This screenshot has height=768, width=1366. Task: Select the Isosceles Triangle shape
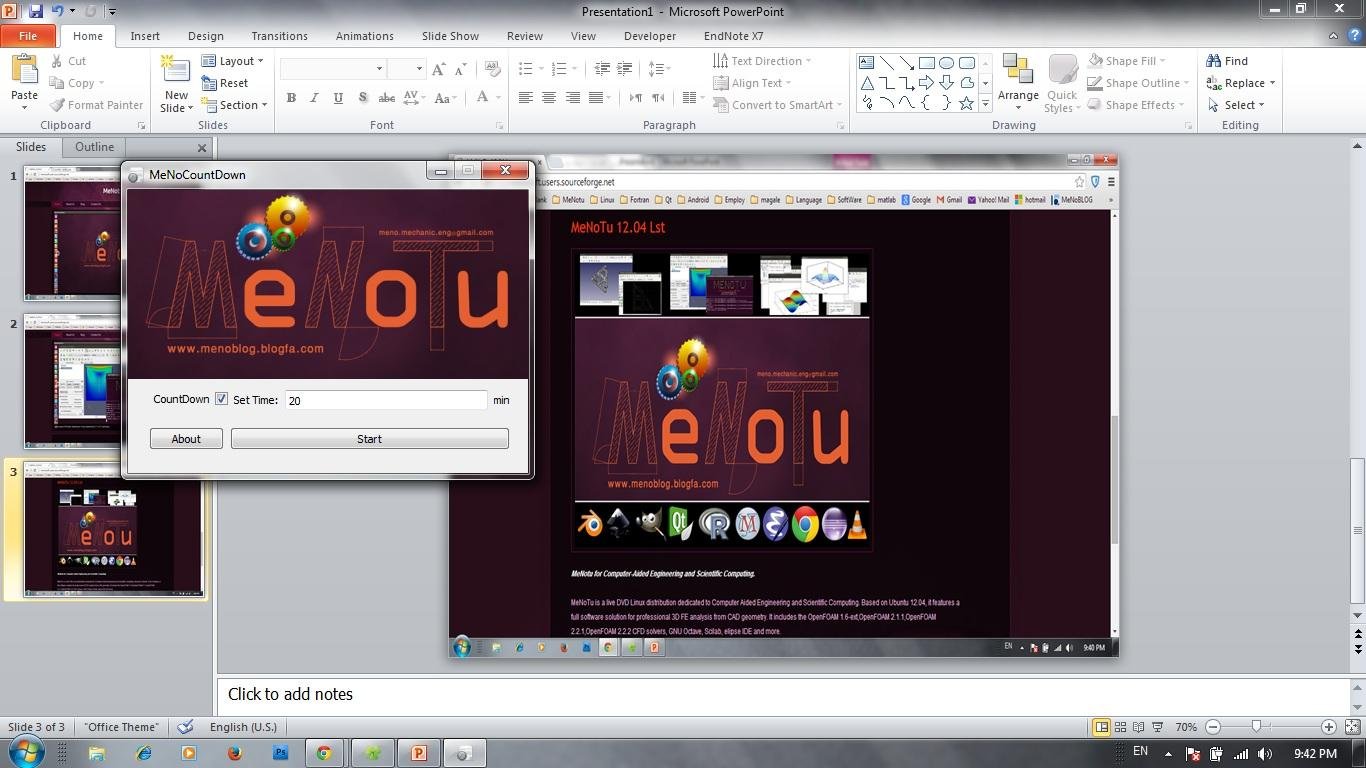pos(866,83)
